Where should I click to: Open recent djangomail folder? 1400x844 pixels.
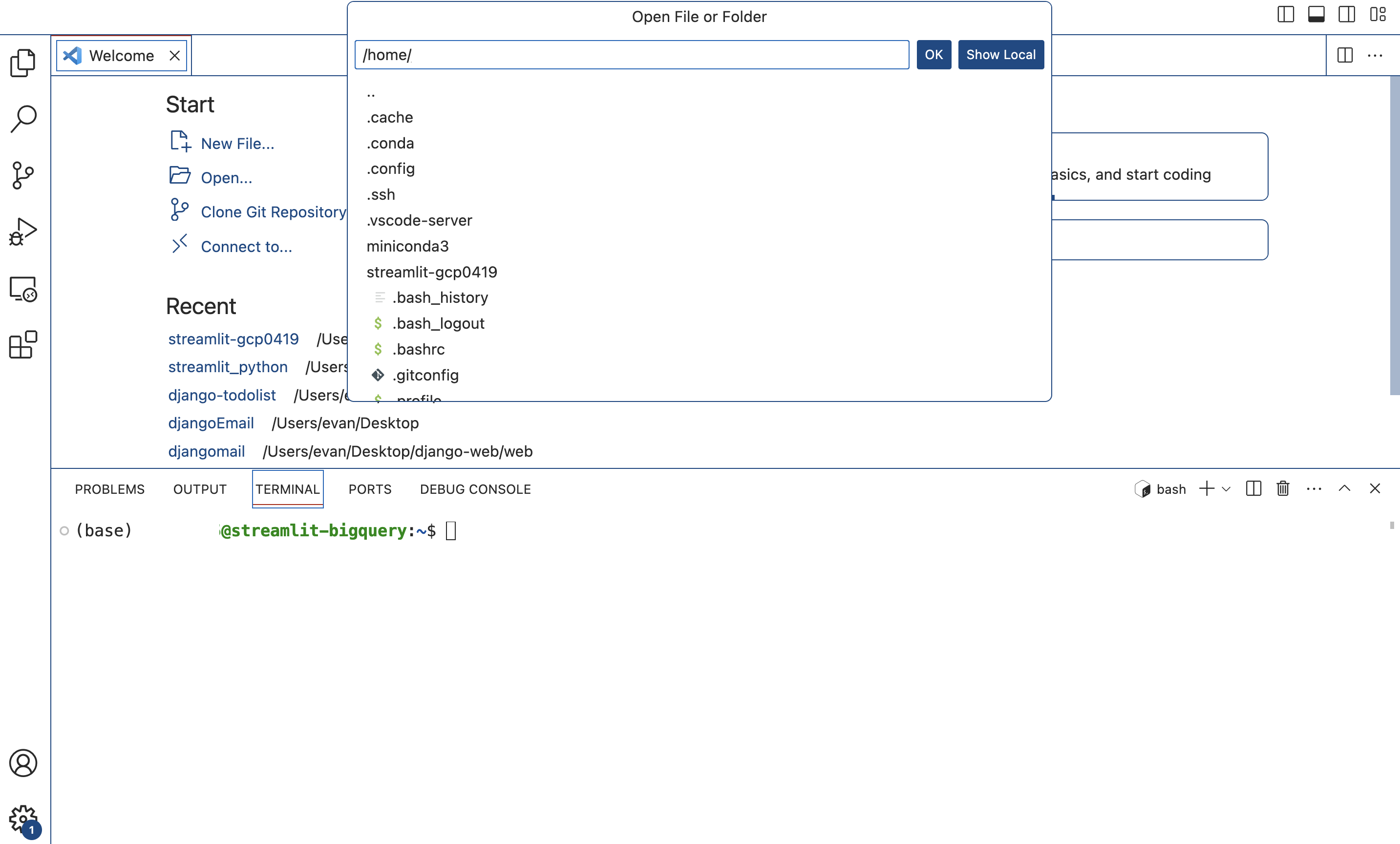[x=206, y=451]
